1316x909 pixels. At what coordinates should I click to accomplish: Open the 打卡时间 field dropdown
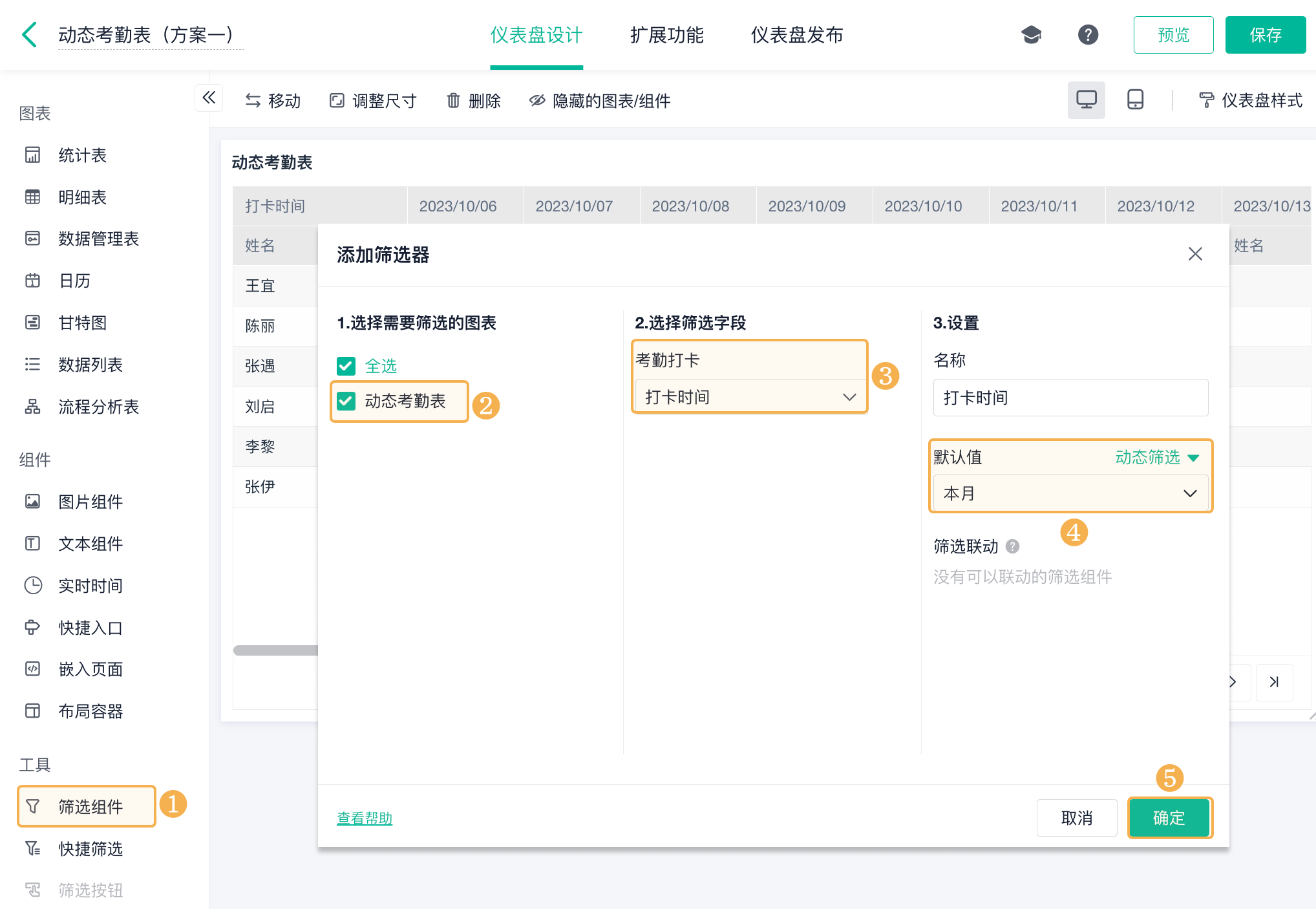(750, 397)
